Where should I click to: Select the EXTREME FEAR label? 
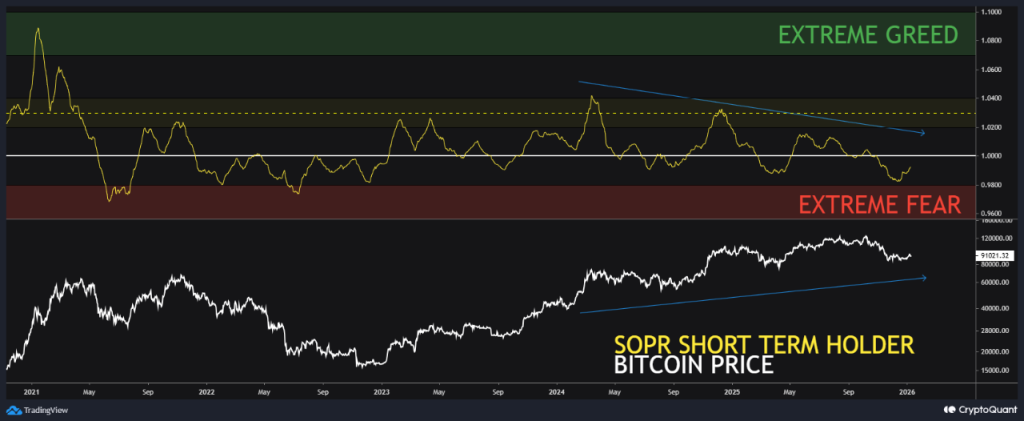(x=879, y=205)
